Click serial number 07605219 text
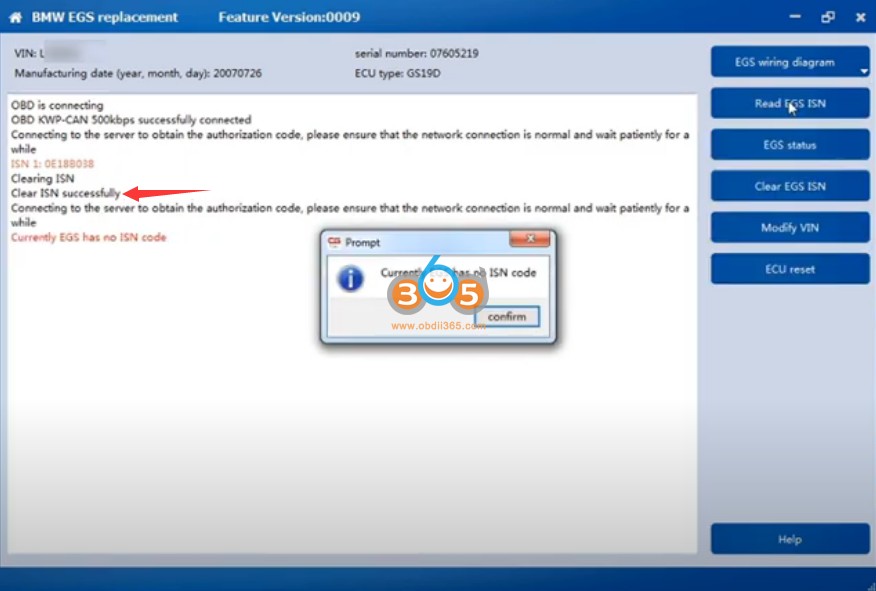Screen dimensions: 876x591 tap(417, 54)
